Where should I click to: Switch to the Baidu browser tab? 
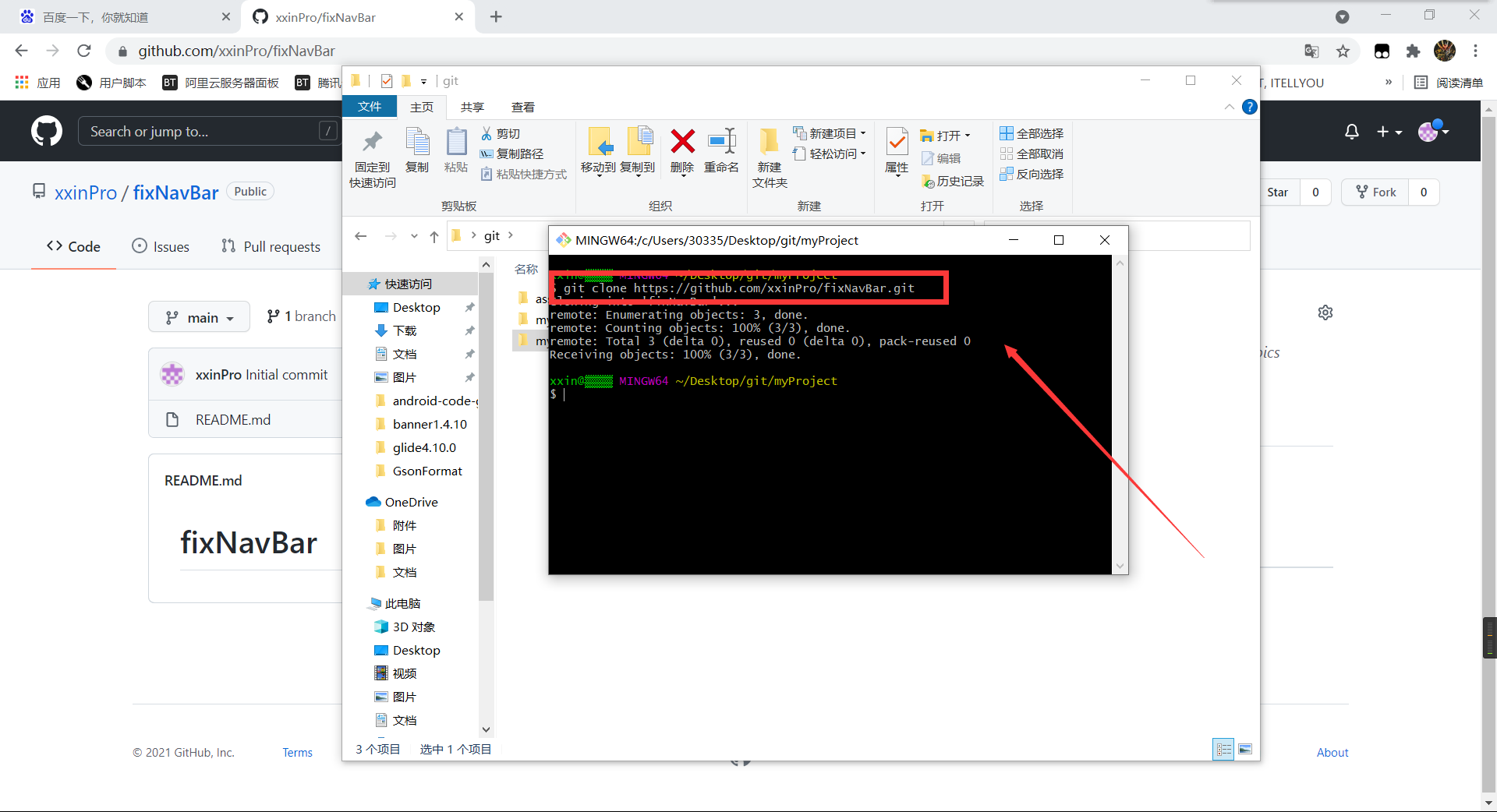(x=125, y=16)
